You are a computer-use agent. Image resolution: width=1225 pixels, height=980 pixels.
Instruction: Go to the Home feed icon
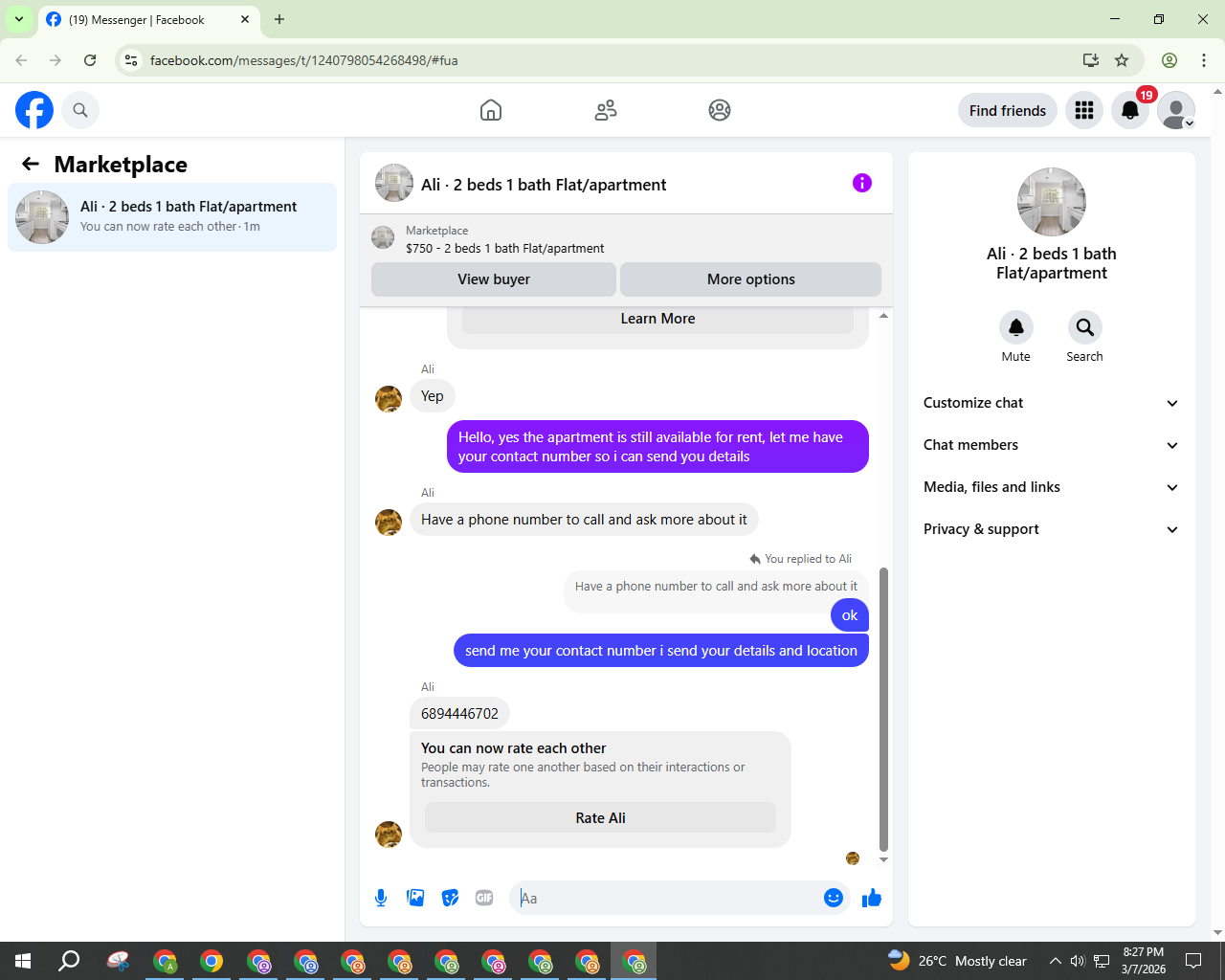click(x=491, y=110)
